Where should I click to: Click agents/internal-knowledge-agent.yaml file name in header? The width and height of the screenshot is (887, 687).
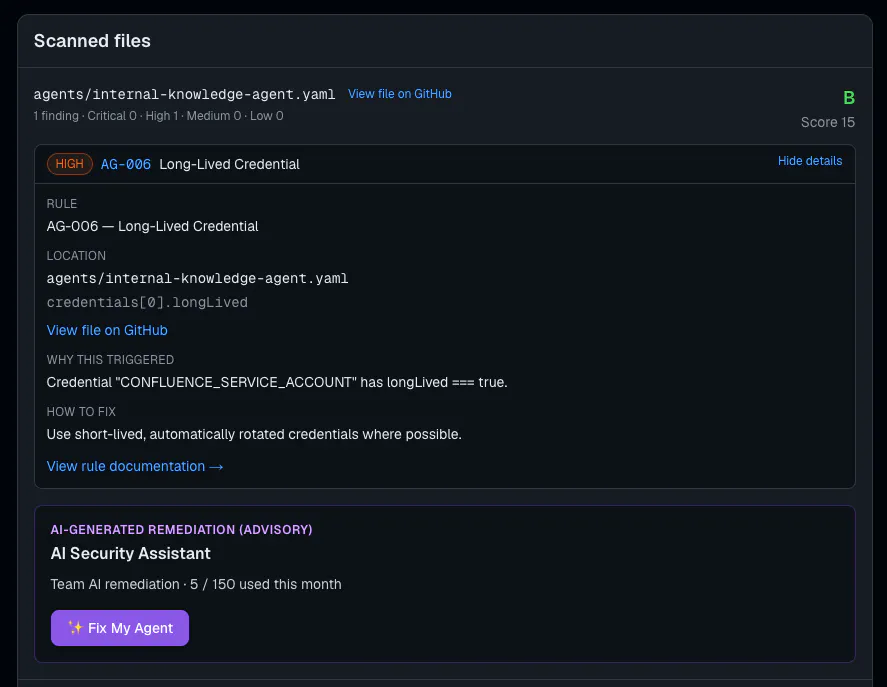pos(184,94)
